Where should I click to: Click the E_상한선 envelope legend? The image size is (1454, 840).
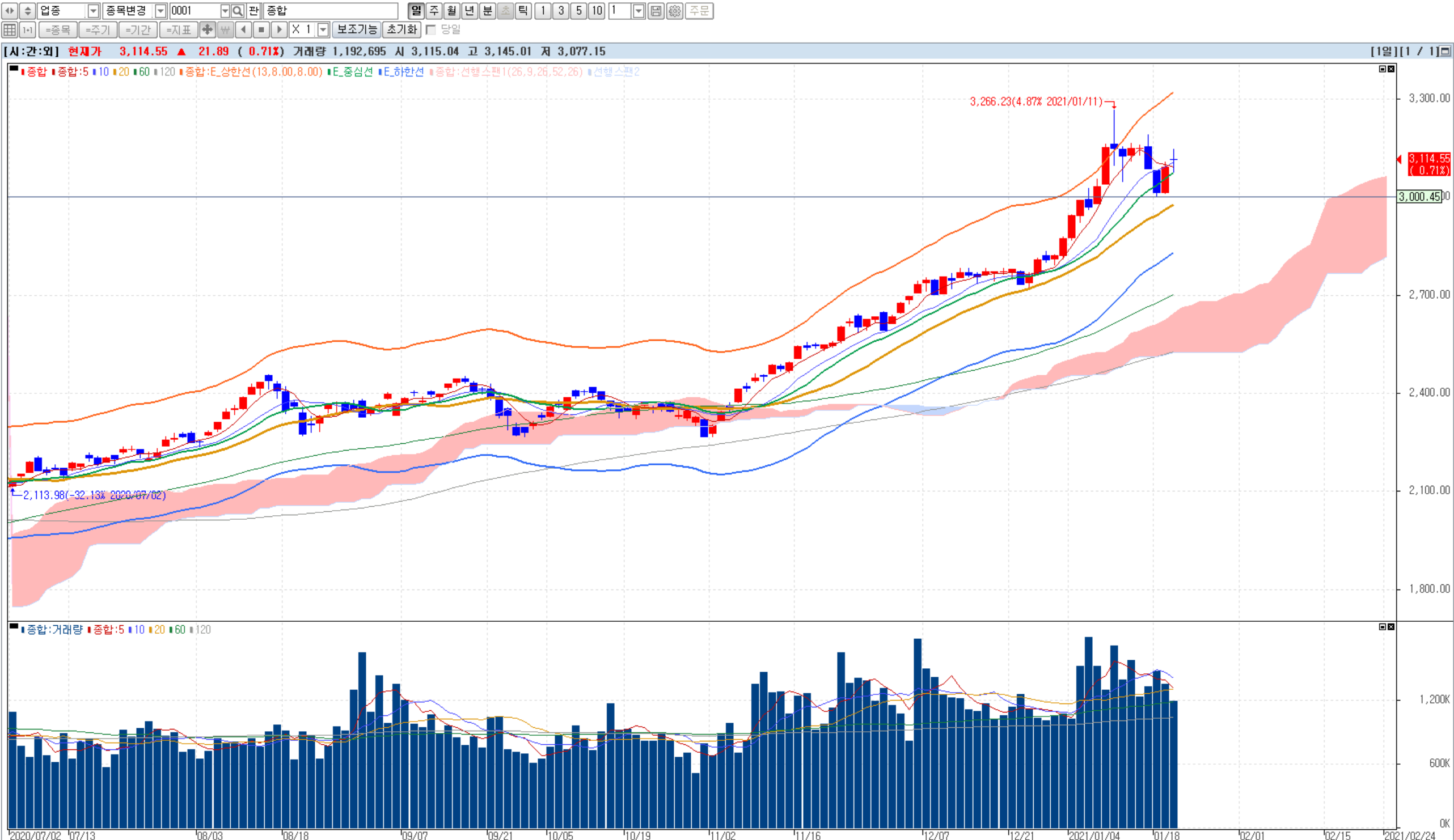click(x=251, y=71)
